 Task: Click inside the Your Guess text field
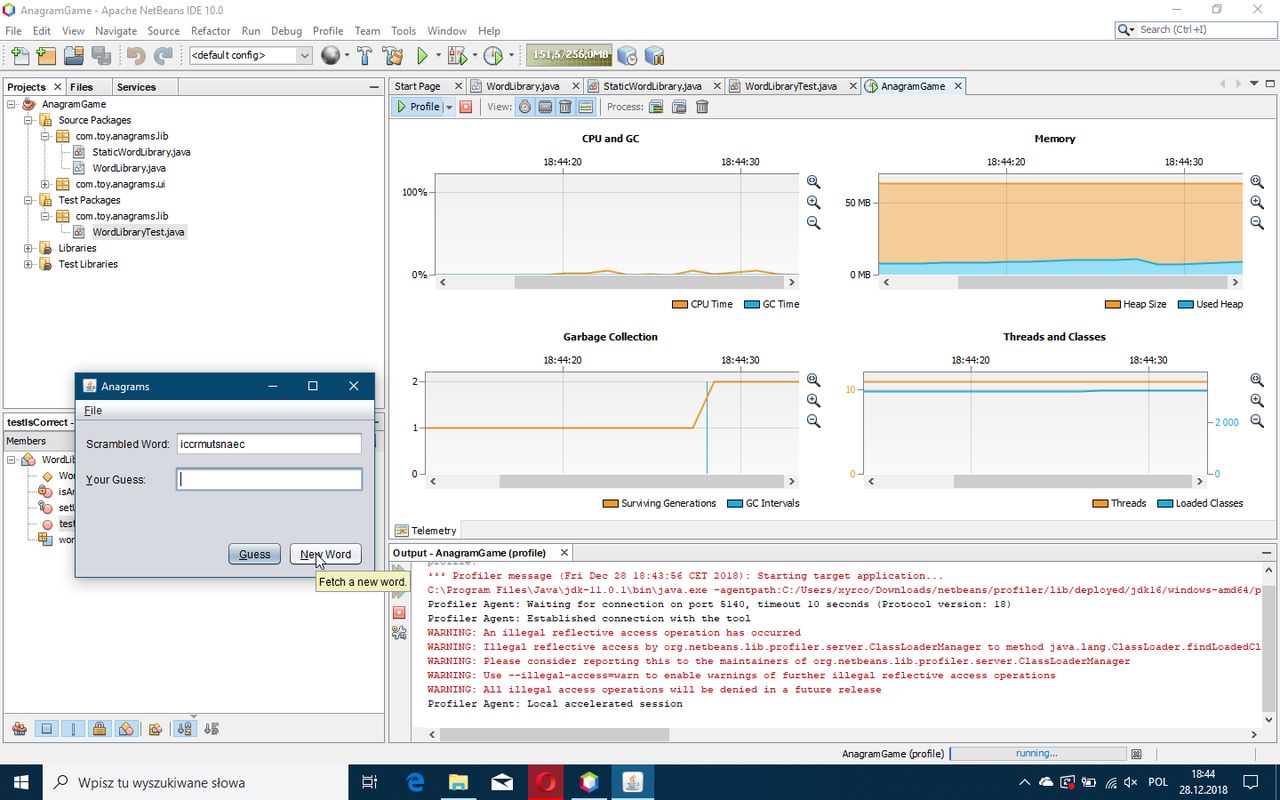coord(268,479)
